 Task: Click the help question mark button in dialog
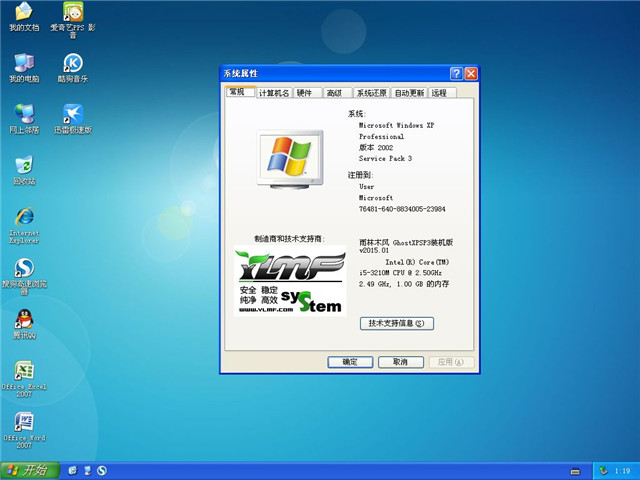(456, 73)
